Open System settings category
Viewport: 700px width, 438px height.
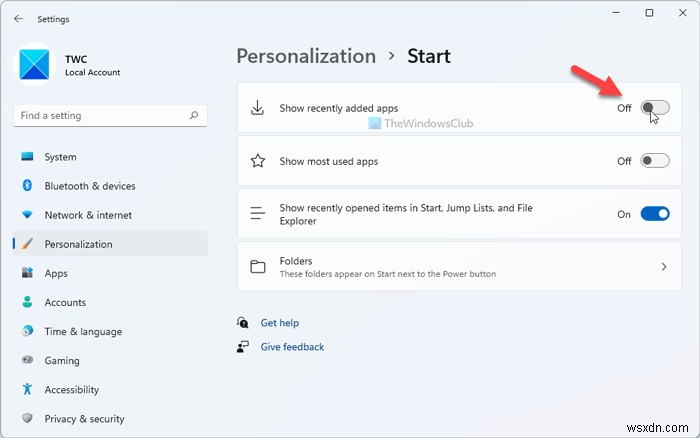pyautogui.click(x=110, y=157)
